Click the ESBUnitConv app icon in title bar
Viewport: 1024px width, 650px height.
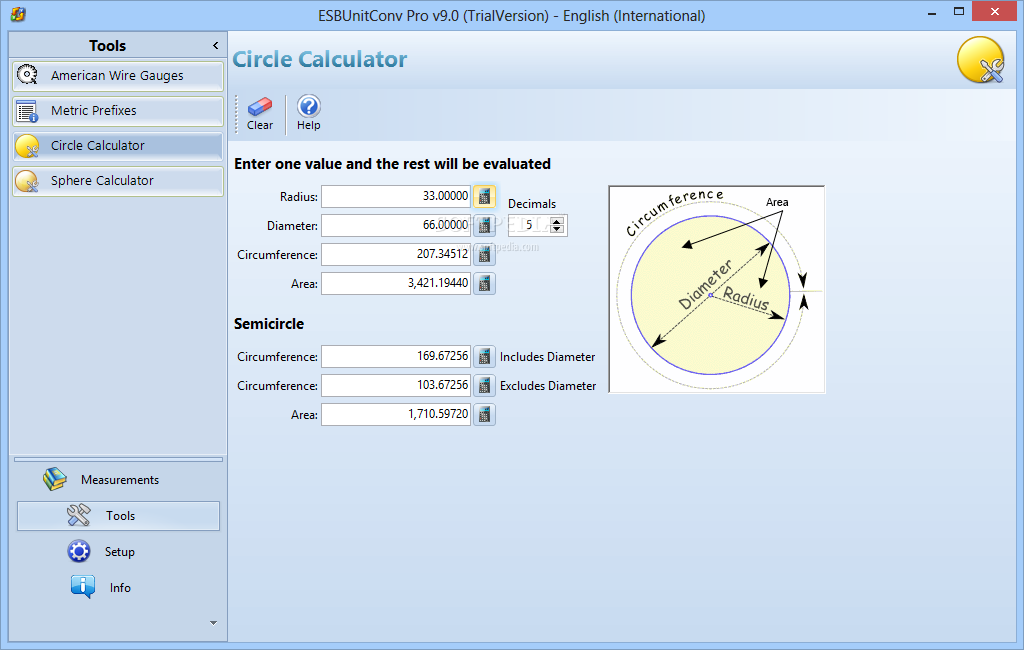18,14
